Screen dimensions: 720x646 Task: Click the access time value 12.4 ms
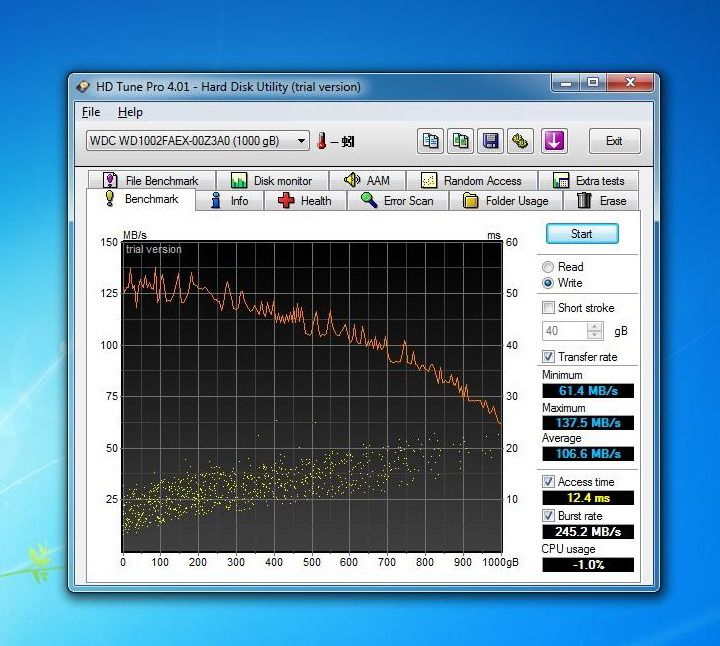pos(588,498)
